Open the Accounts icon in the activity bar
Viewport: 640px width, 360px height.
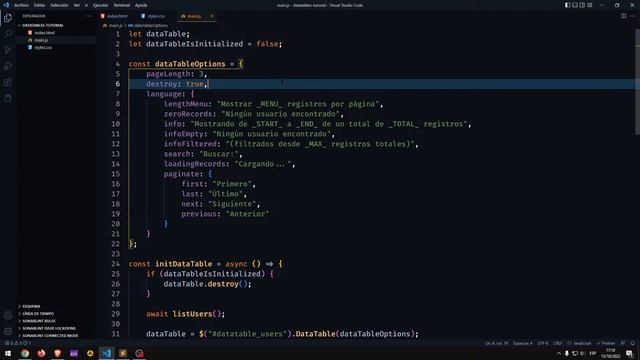click(8, 315)
